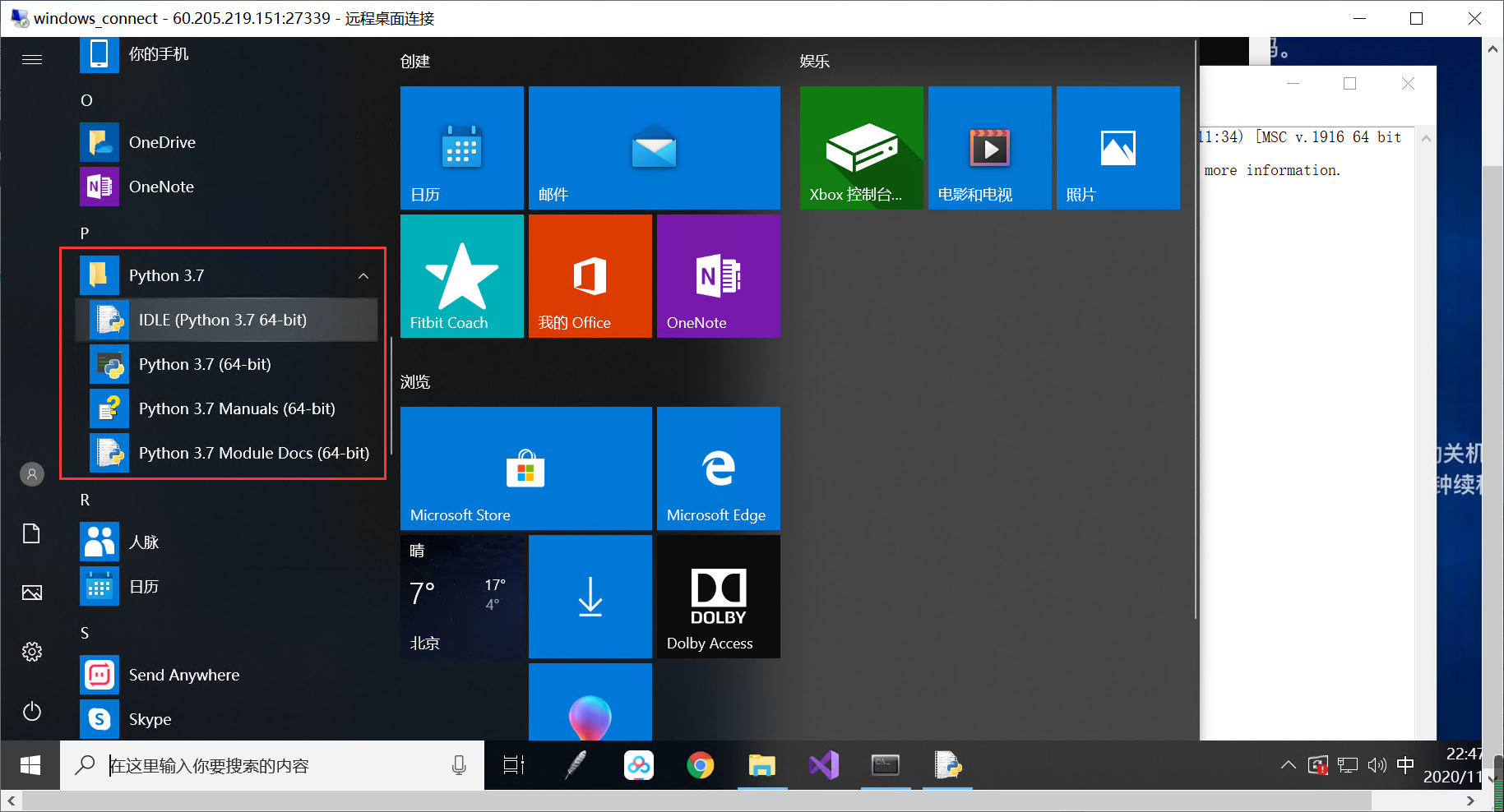Click the network tray icon
The height and width of the screenshot is (812, 1504).
[1347, 765]
